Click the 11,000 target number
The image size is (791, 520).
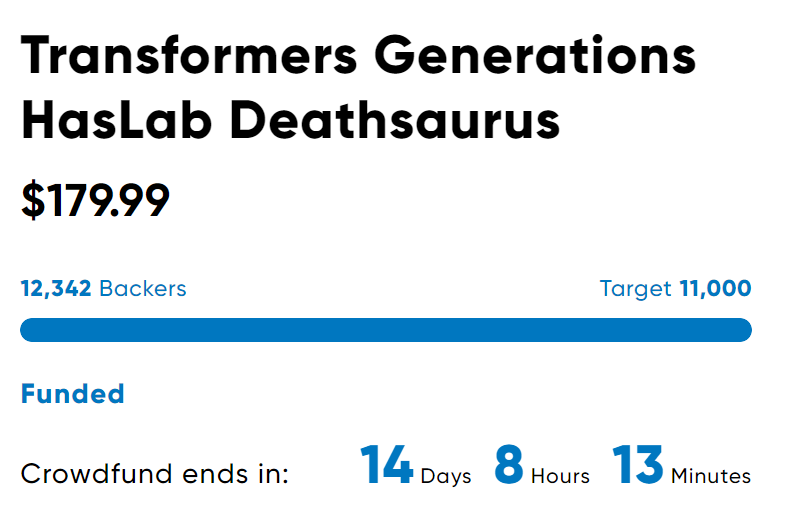tap(716, 288)
